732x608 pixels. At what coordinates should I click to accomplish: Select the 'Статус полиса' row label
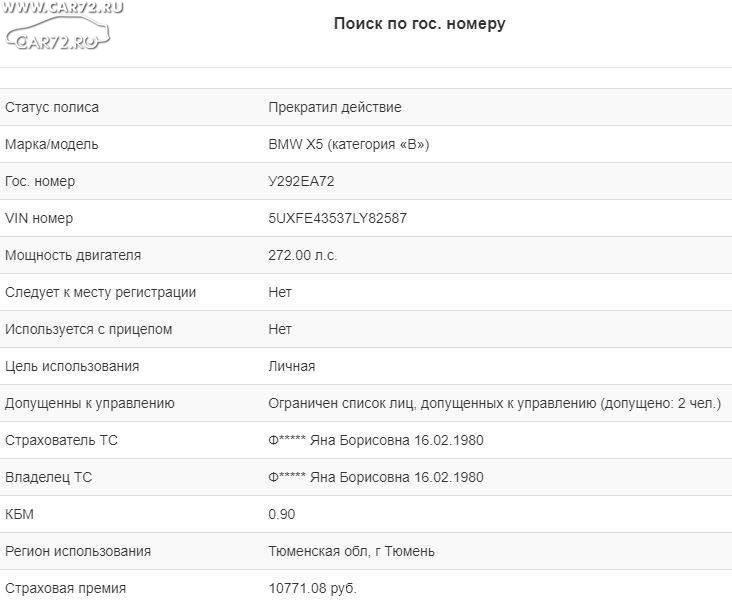[52, 107]
